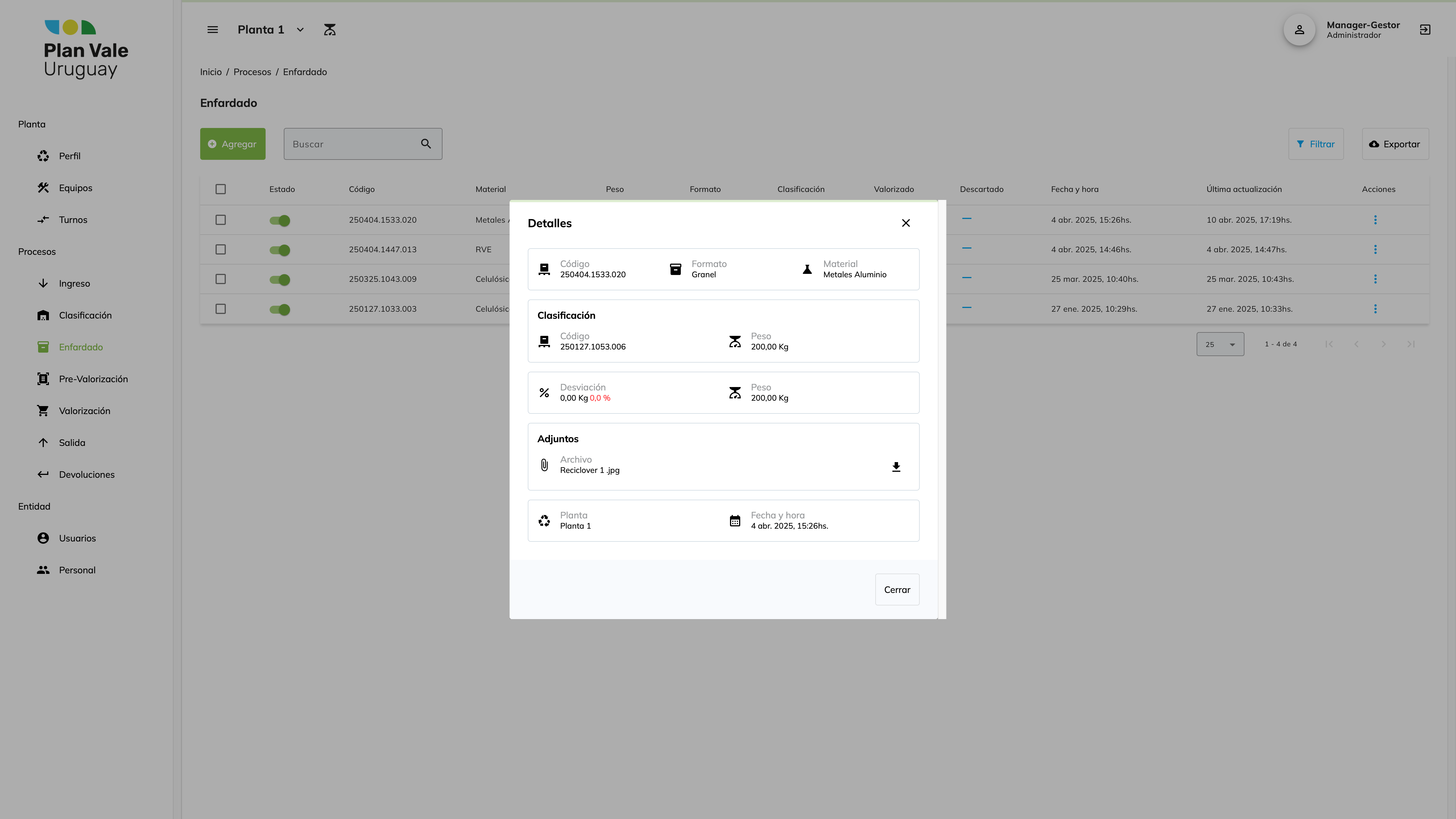Open Equipos in the sidebar
This screenshot has height=819, width=1456.
(x=75, y=188)
